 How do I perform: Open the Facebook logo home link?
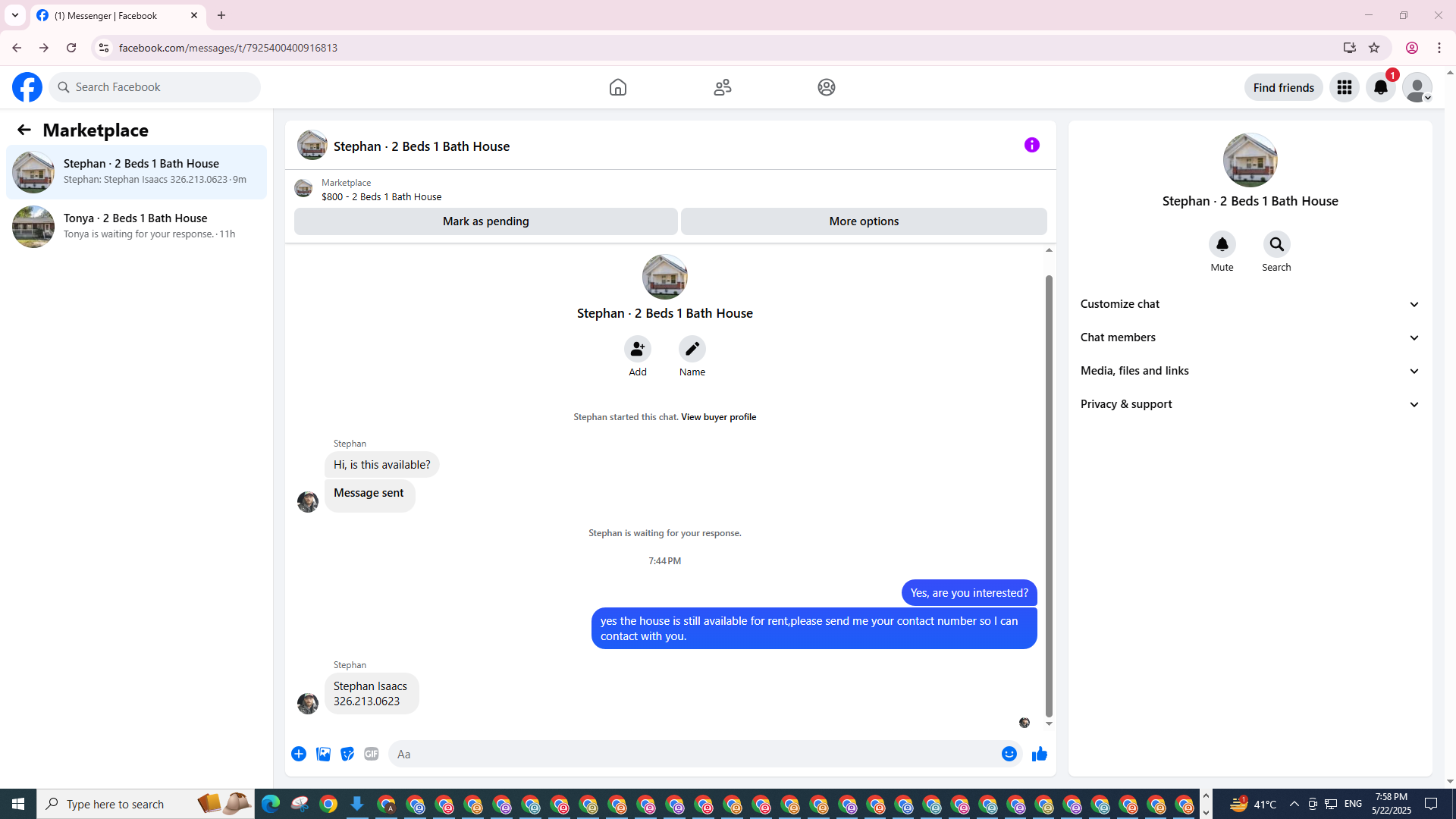[27, 87]
